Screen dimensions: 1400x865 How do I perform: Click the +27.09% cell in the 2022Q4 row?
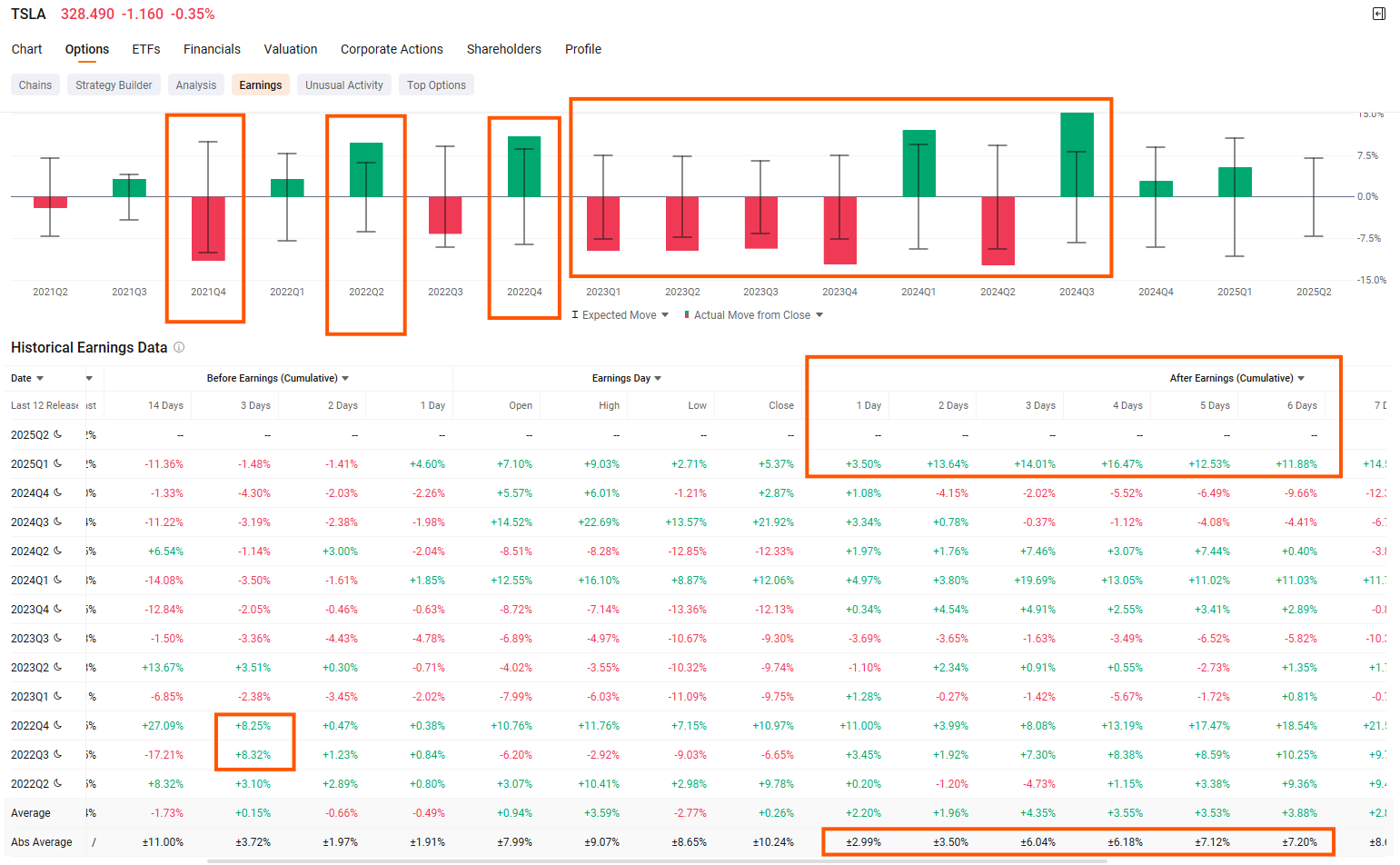[x=163, y=726]
